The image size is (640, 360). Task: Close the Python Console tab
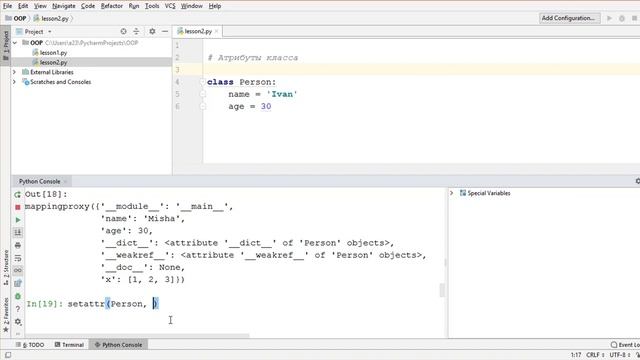65,182
